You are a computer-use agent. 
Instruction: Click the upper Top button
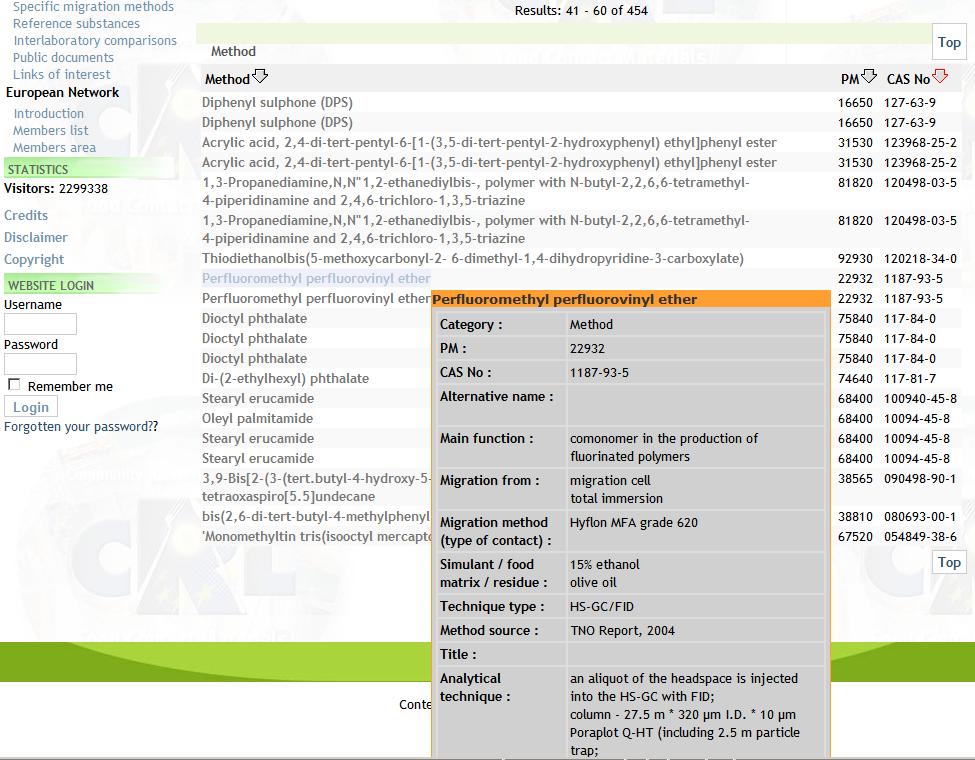pyautogui.click(x=949, y=42)
